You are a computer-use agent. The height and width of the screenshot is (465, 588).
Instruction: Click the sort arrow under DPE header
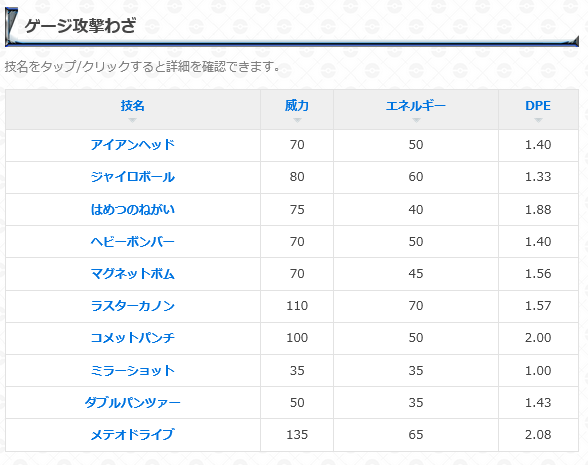click(x=538, y=120)
